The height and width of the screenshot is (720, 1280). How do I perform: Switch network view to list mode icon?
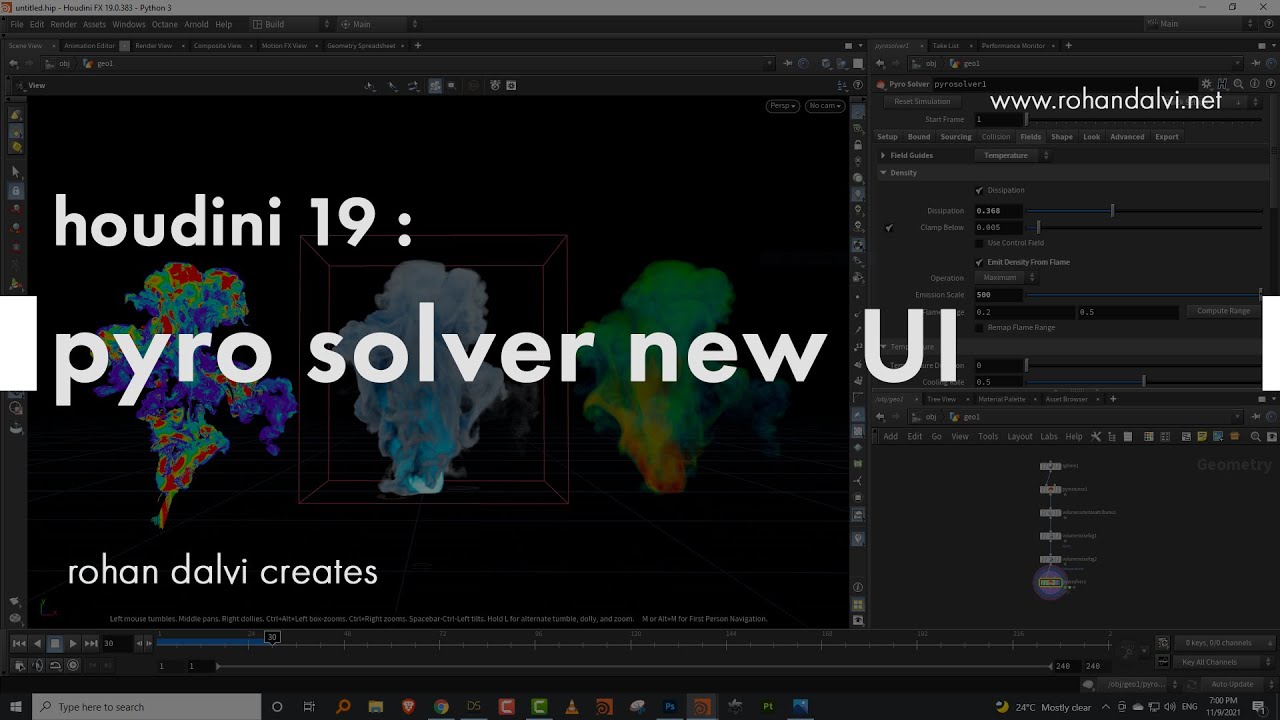(1128, 436)
